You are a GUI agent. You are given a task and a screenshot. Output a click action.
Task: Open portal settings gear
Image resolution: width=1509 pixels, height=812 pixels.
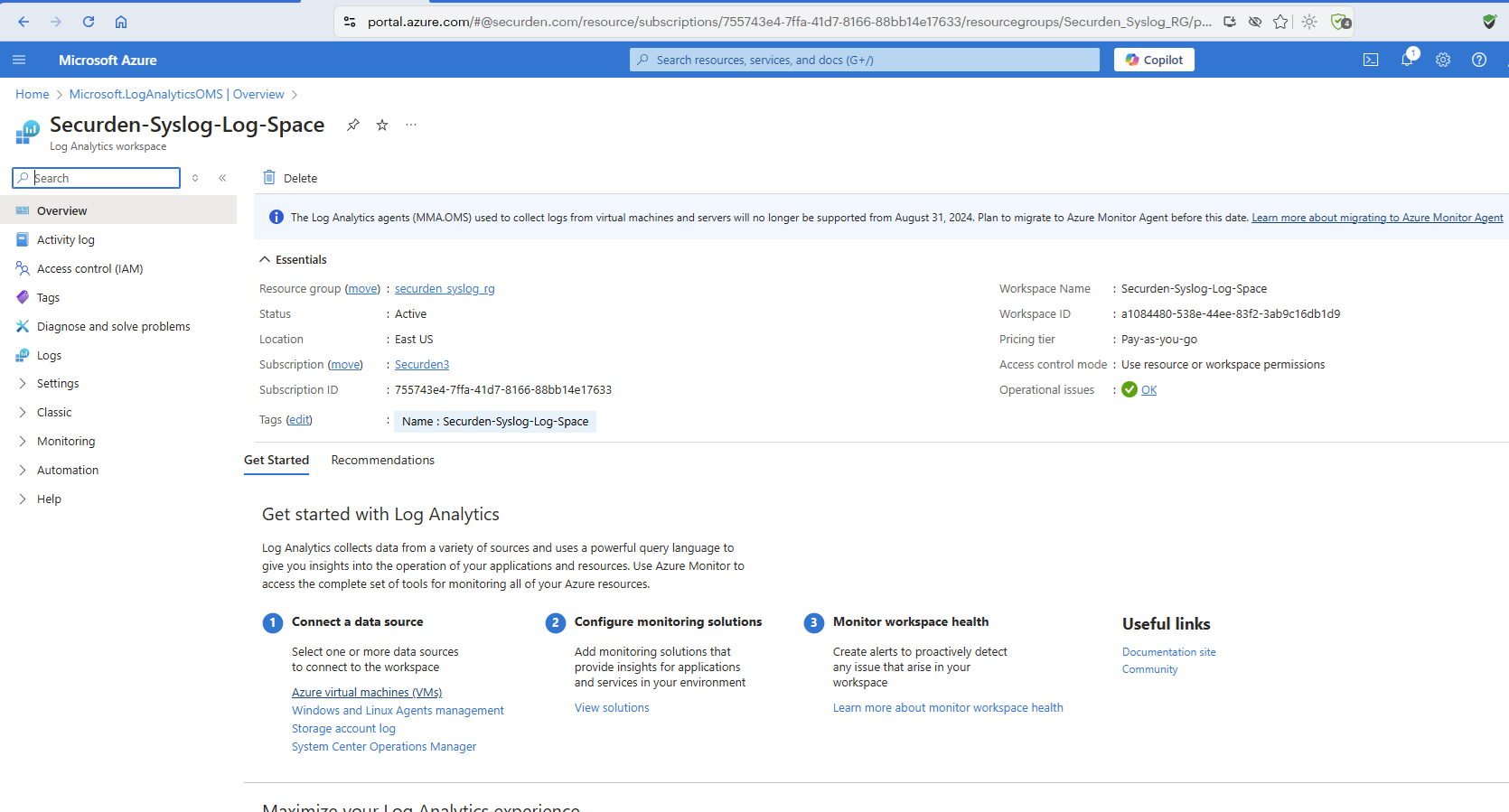1443,60
